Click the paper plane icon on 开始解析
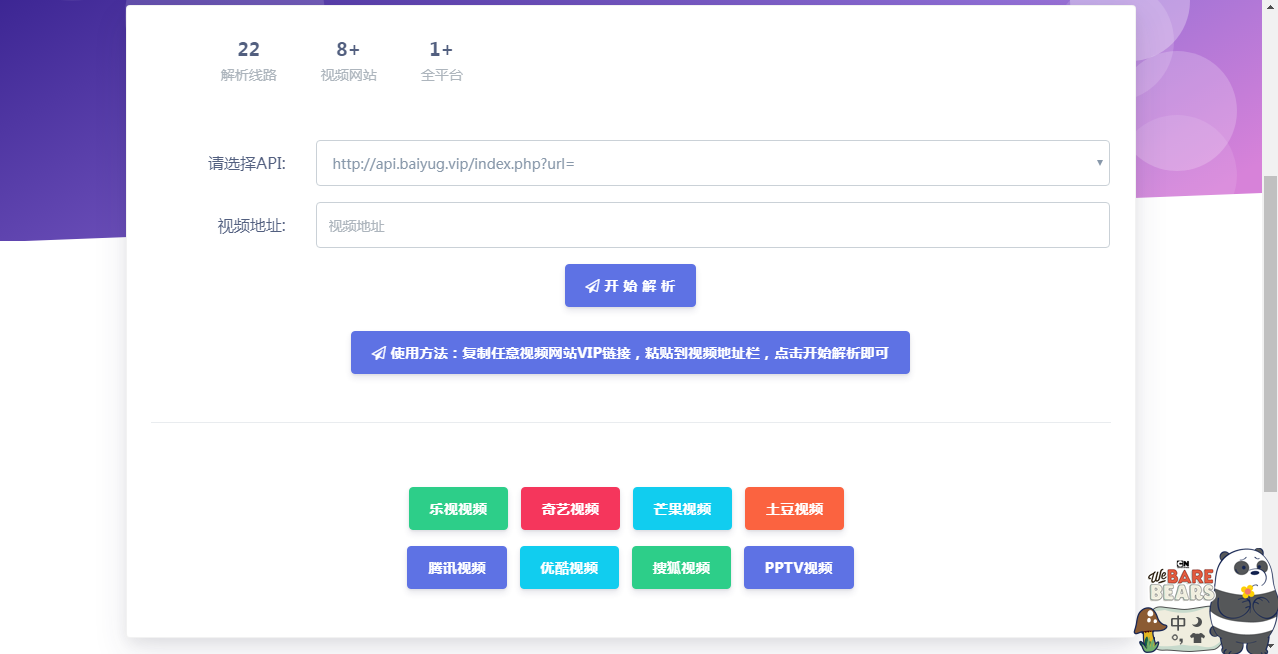 pos(591,285)
